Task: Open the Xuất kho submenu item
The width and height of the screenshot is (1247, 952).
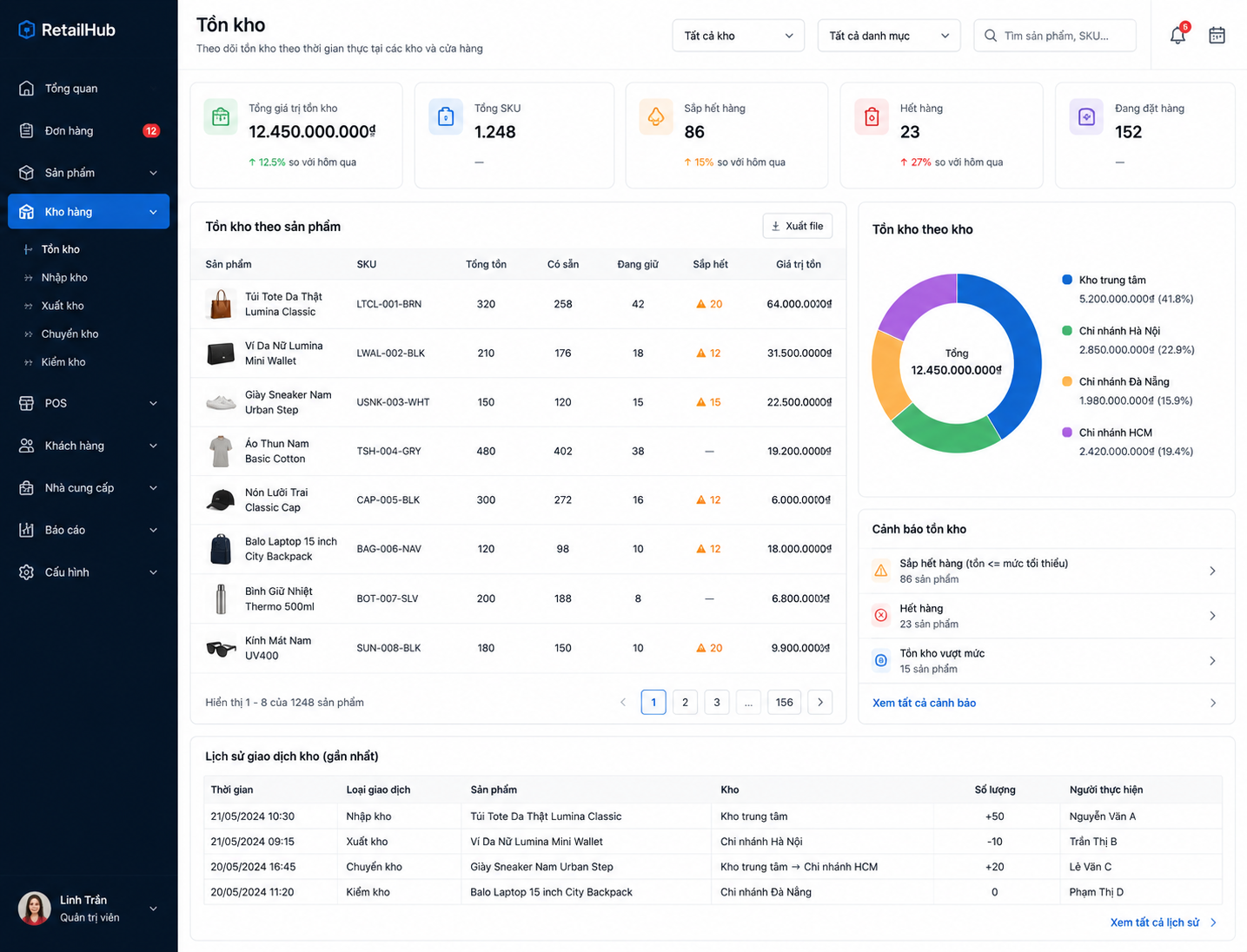Action: pyautogui.click(x=63, y=306)
